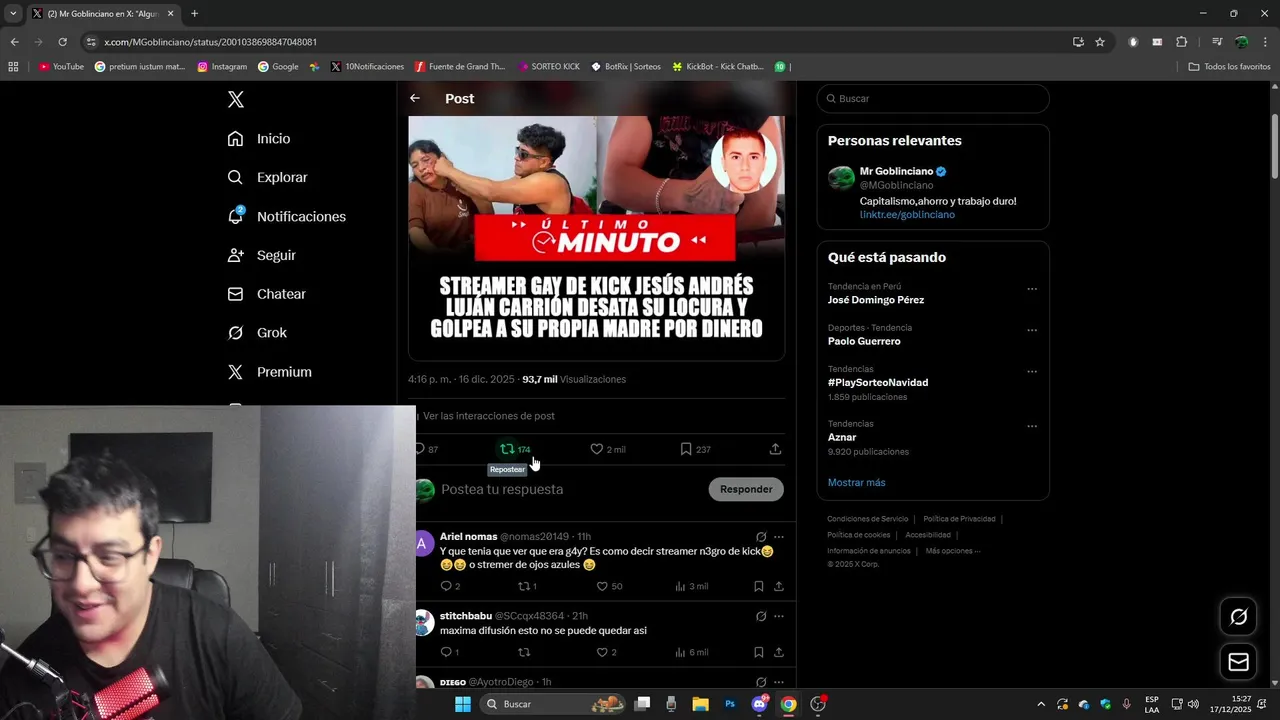Image resolution: width=1280 pixels, height=720 pixels.
Task: Open the floating messages envelope button
Action: (x=1238, y=662)
